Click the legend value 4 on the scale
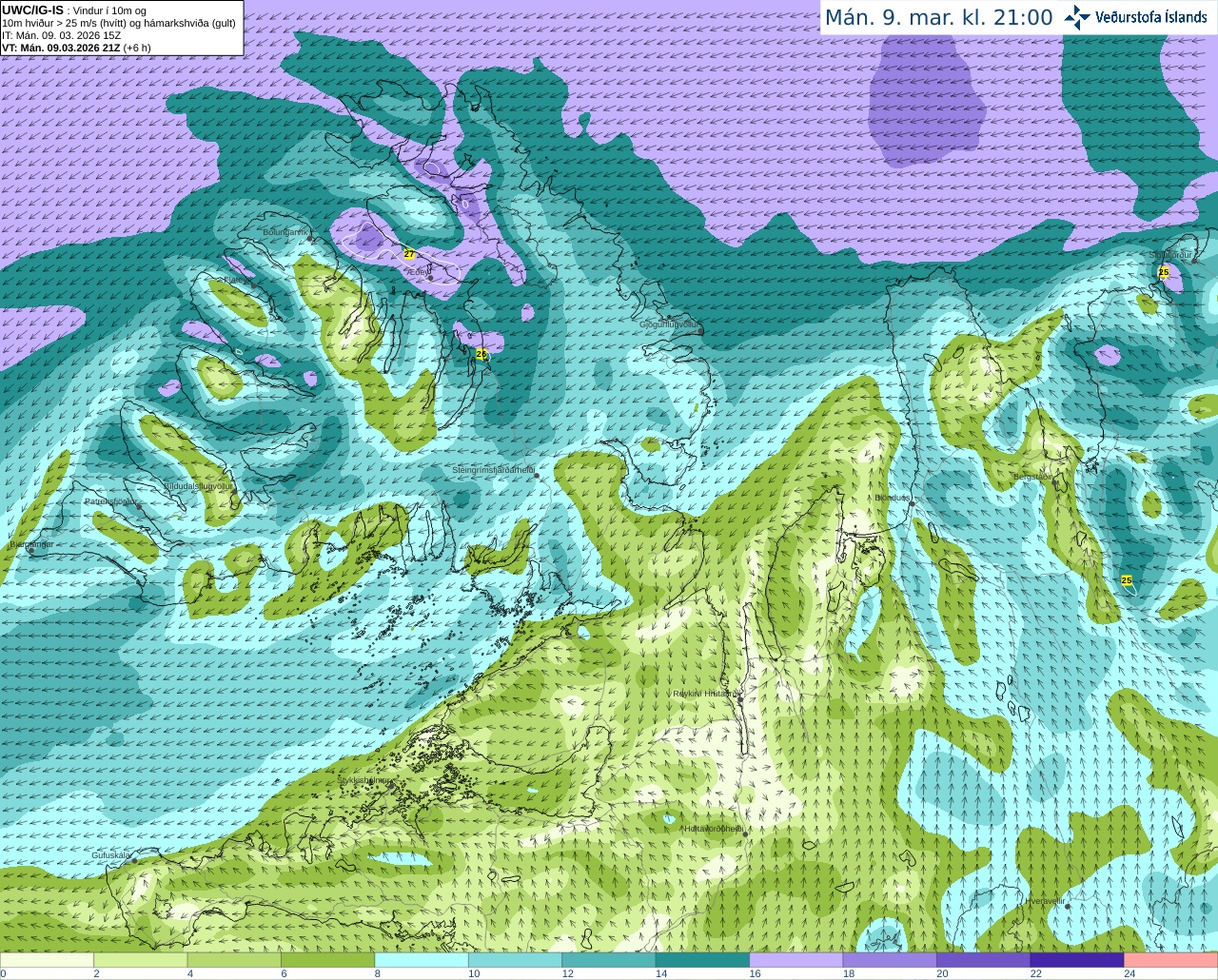 190,973
